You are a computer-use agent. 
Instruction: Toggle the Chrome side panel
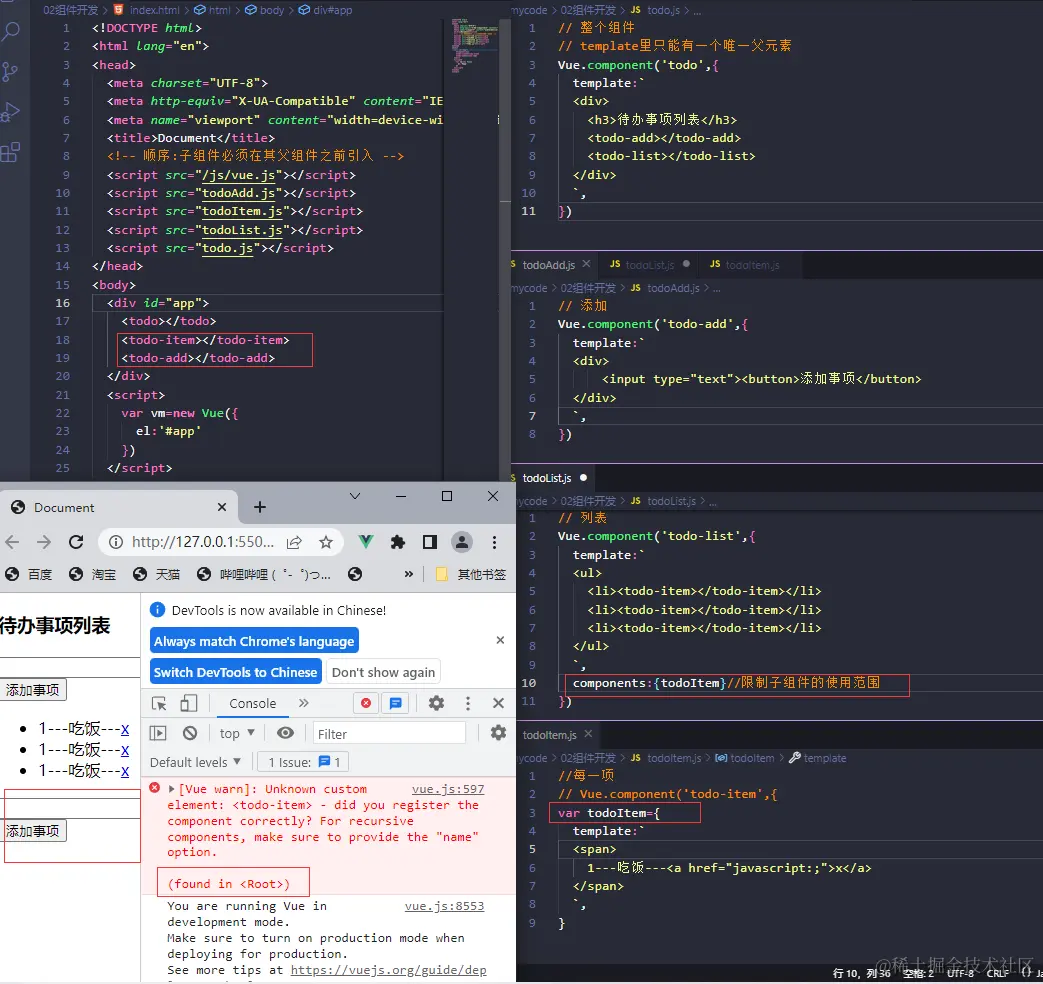430,542
